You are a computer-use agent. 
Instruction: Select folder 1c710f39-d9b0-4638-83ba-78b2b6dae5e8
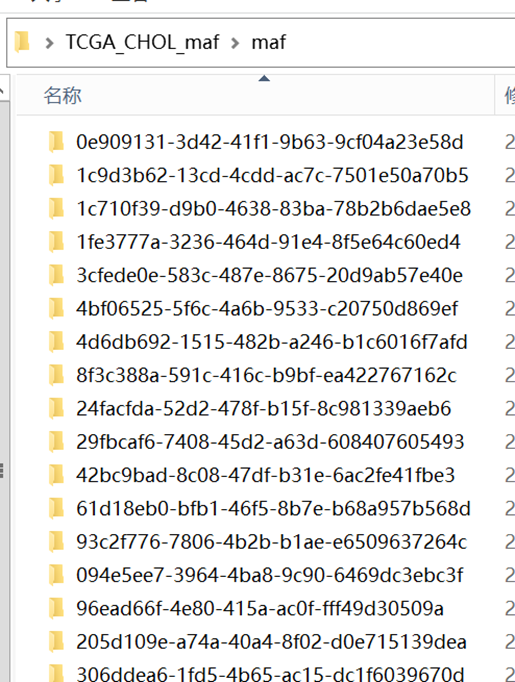pos(273,209)
